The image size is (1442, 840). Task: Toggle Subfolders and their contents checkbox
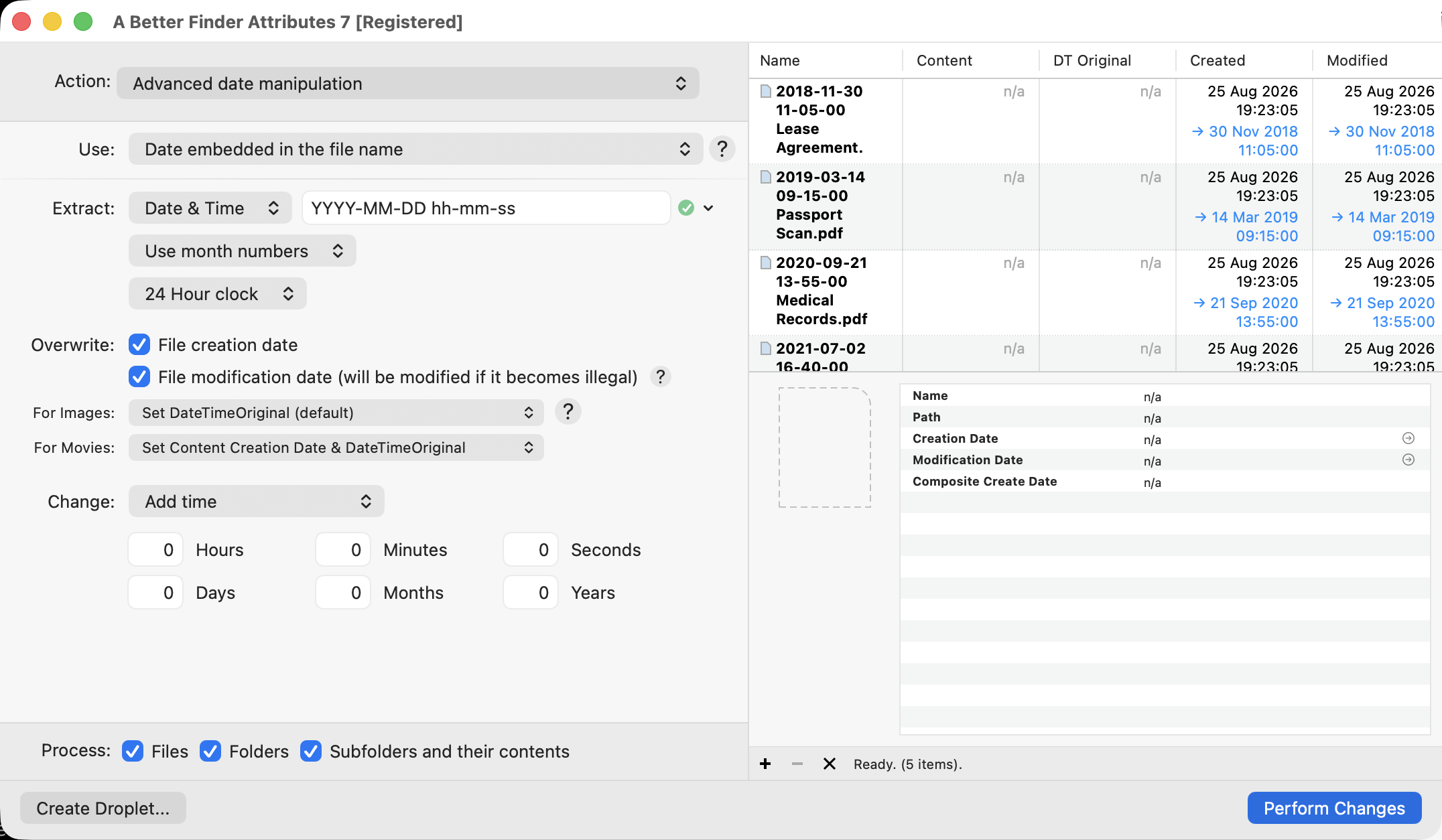tap(311, 752)
